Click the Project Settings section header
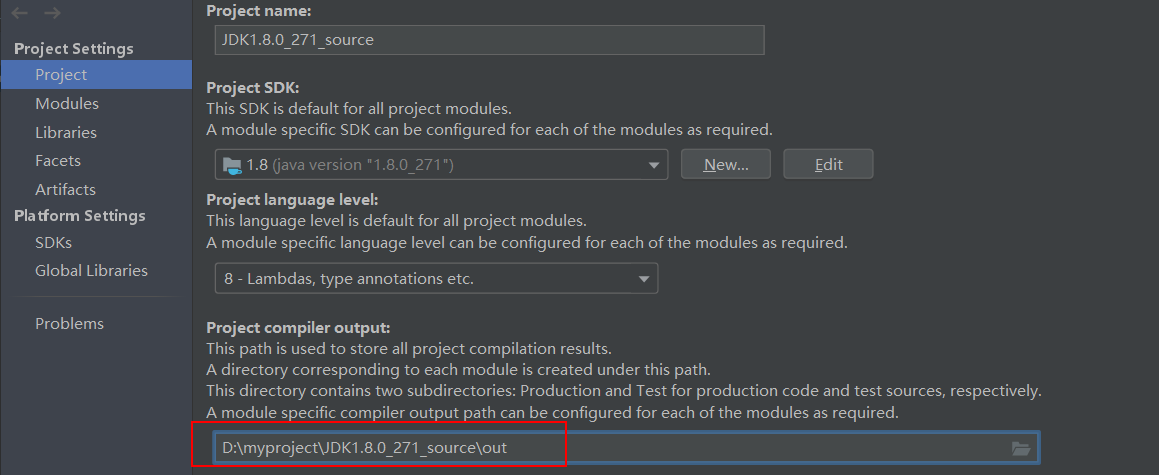 tap(74, 48)
